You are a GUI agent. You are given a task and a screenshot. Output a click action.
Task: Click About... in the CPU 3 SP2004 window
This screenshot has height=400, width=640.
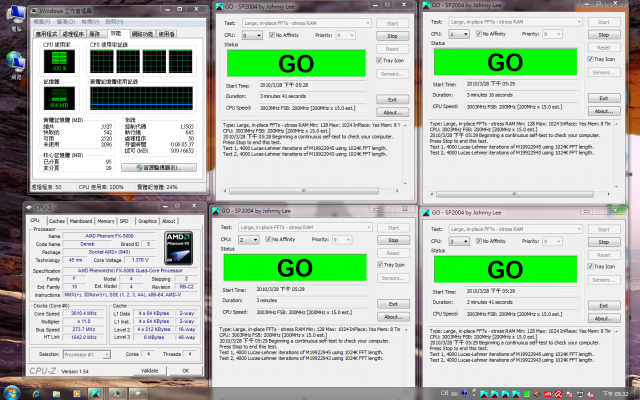604,319
